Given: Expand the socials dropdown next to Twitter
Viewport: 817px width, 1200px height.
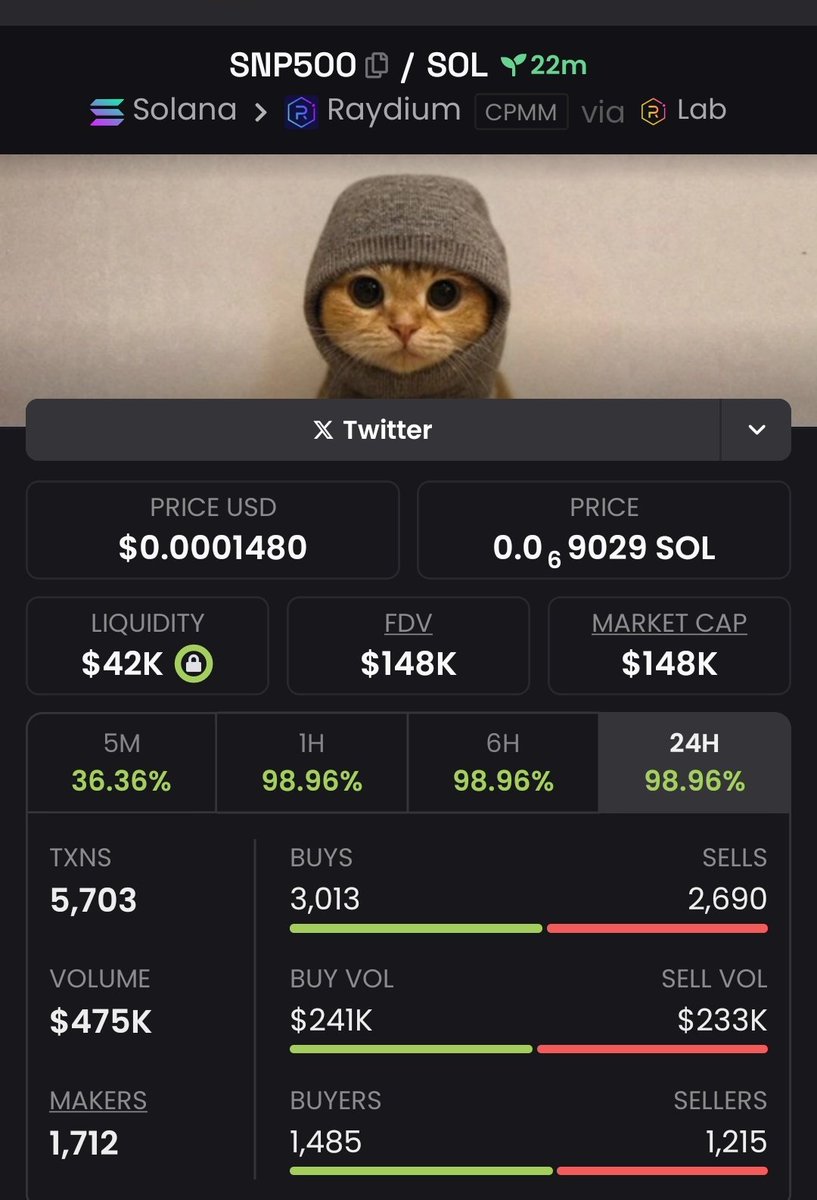Looking at the screenshot, I should pos(756,430).
